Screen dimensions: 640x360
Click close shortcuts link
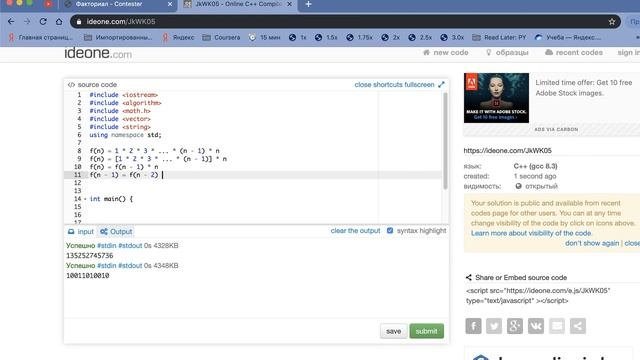(378, 85)
